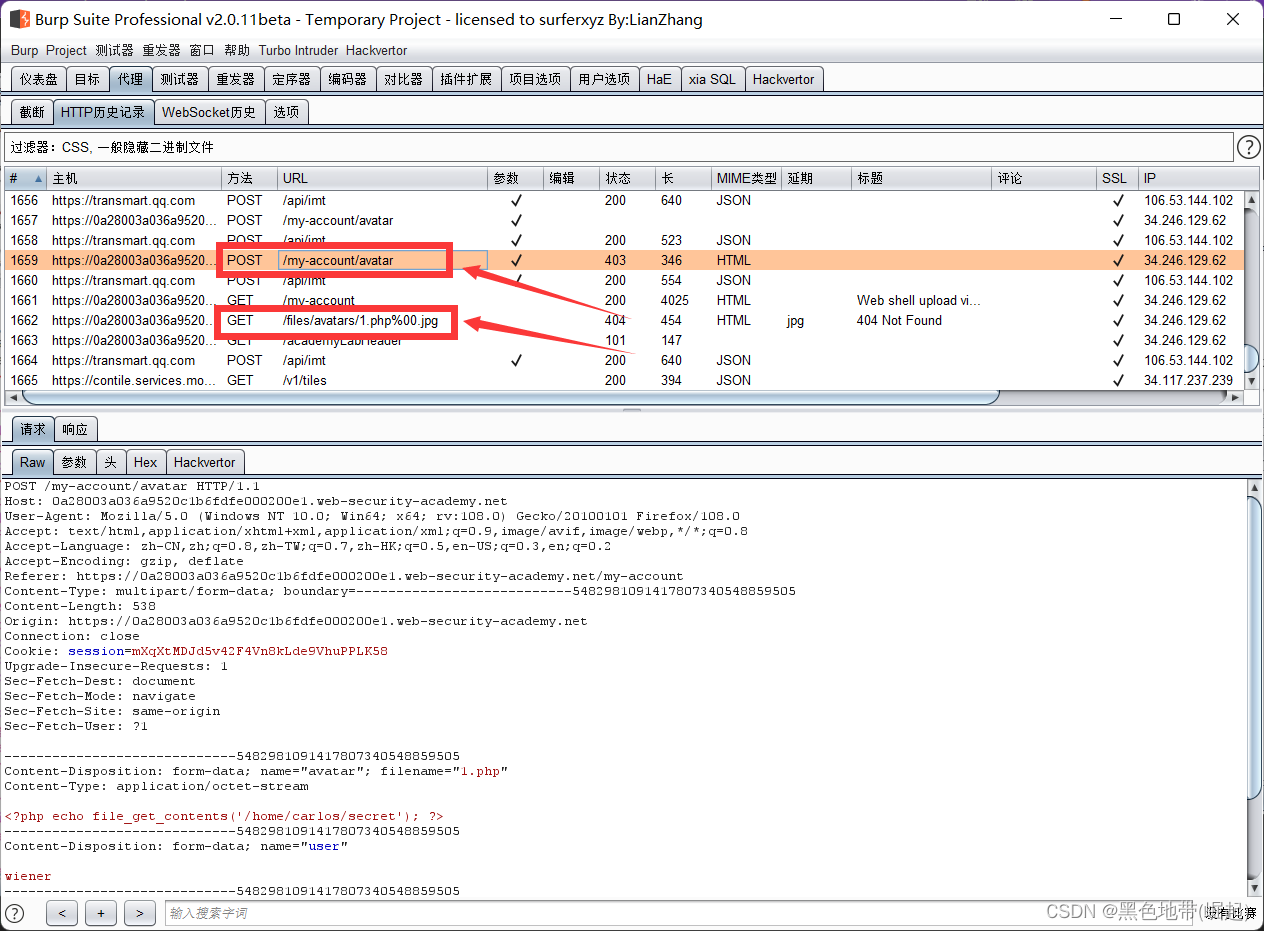Sort by the IP column header
The image size is (1264, 931).
click(1192, 178)
